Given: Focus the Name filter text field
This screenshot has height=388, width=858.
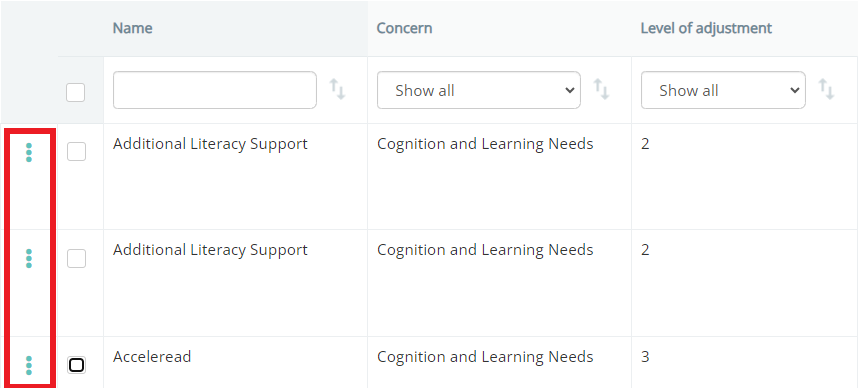Looking at the screenshot, I should pyautogui.click(x=214, y=90).
